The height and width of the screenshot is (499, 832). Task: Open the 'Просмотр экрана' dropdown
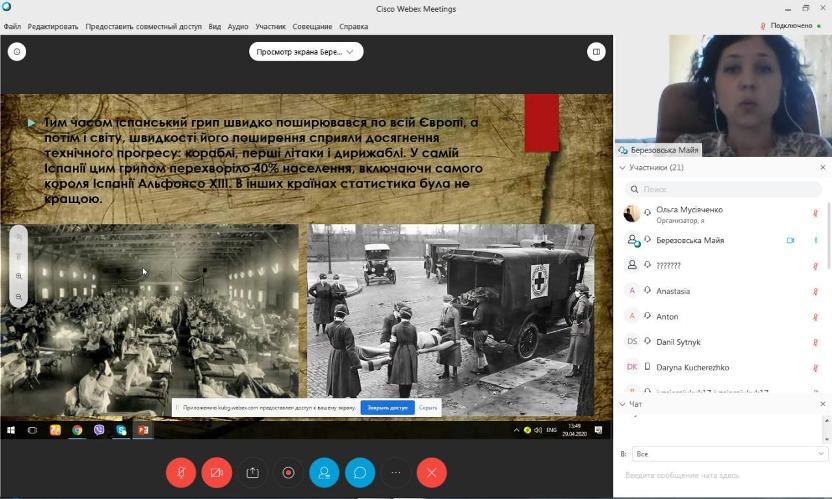306,52
